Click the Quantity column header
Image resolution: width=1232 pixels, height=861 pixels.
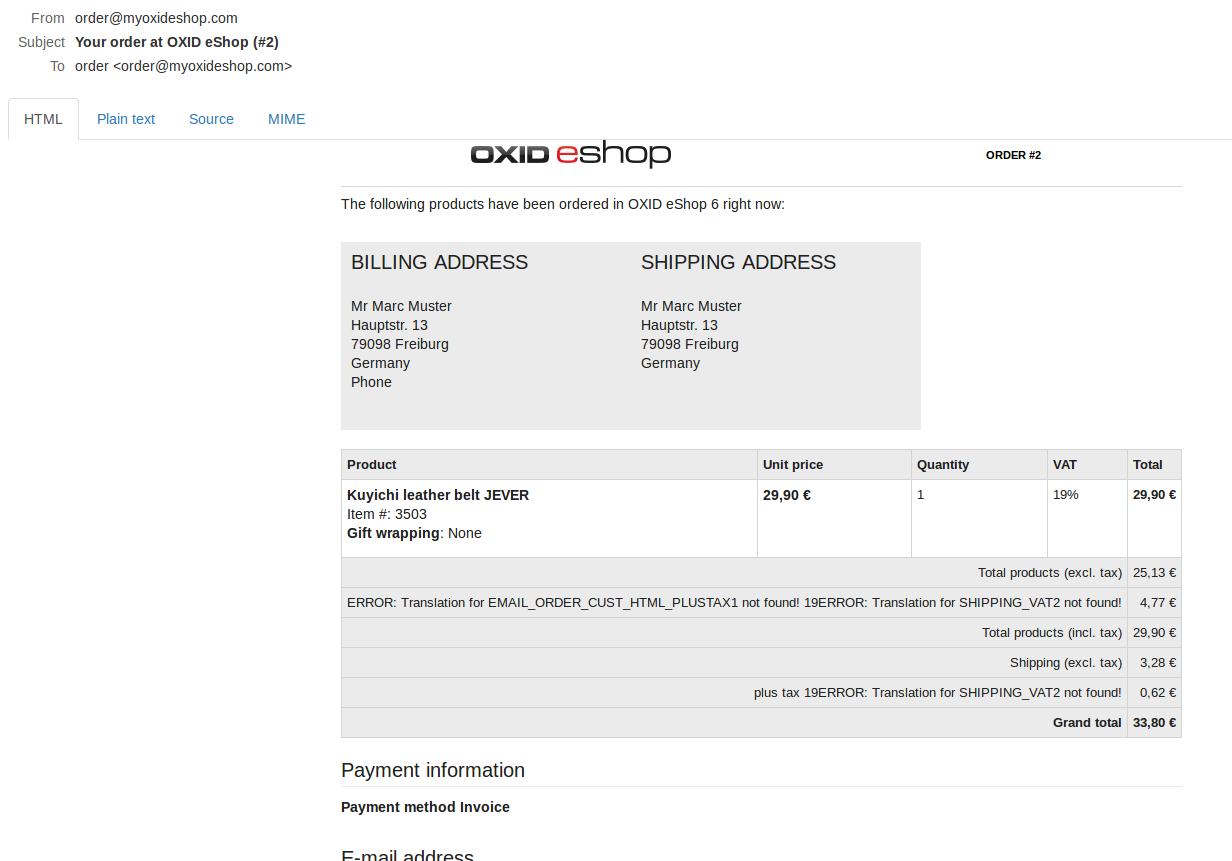tap(943, 464)
